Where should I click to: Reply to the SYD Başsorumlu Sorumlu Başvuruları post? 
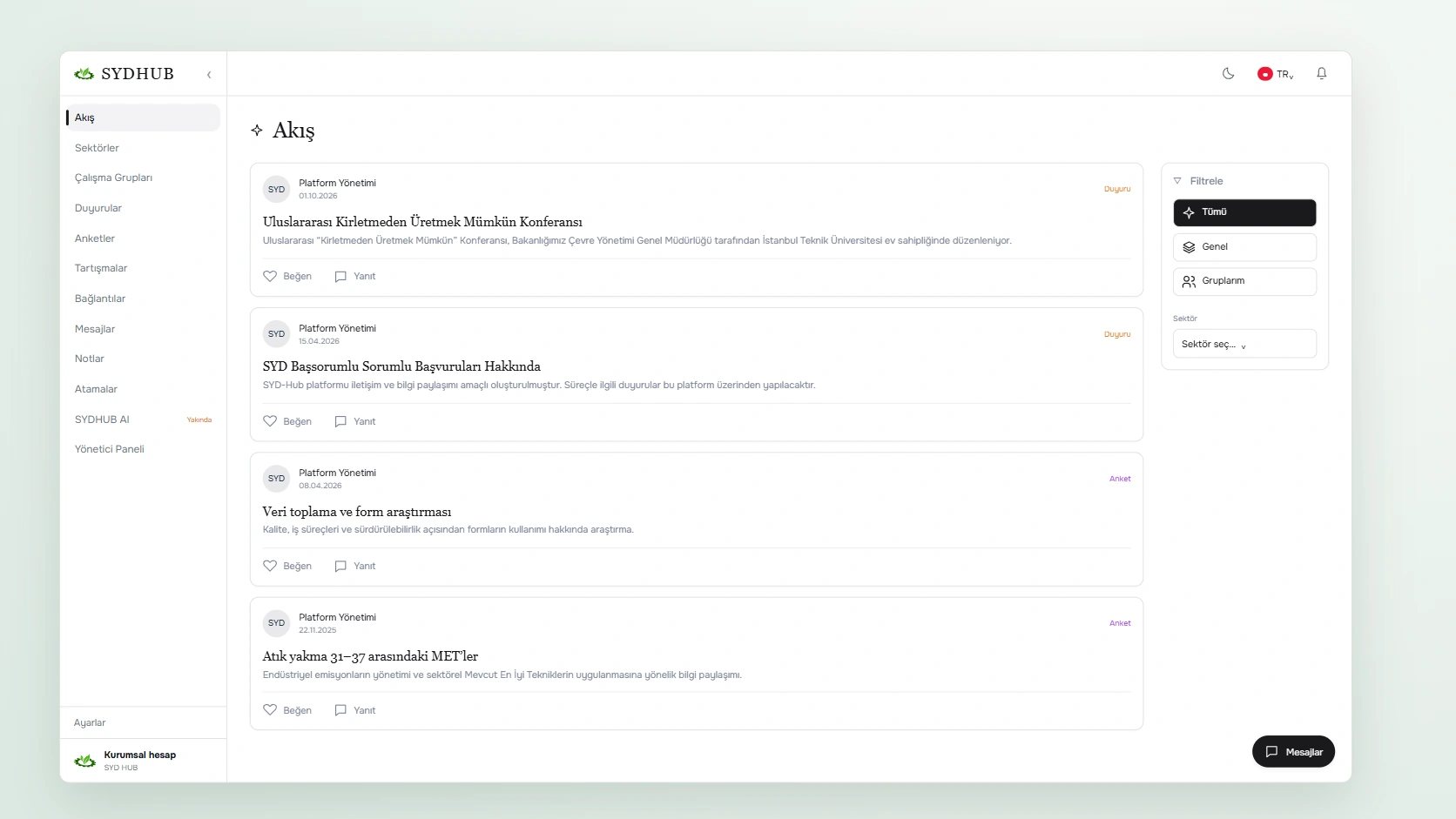(355, 421)
